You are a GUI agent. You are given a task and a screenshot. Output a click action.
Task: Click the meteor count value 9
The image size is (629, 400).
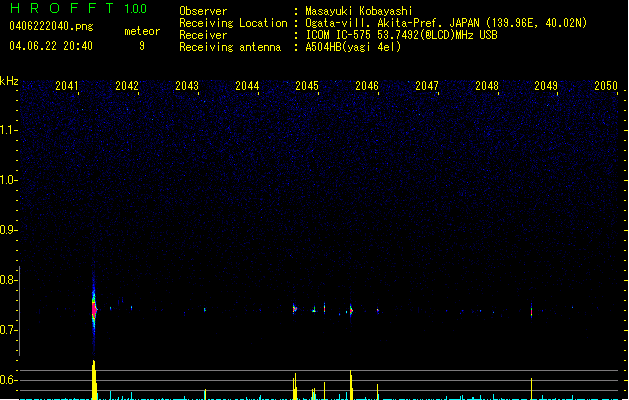[142, 46]
